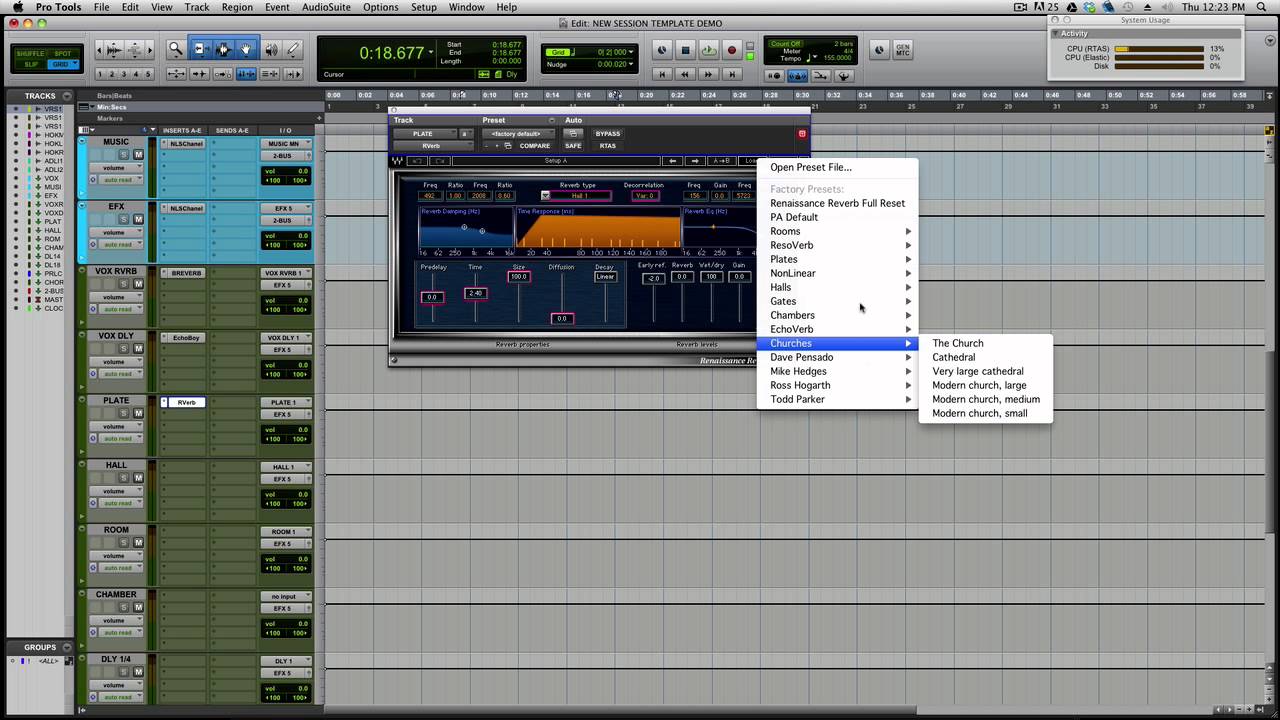Image resolution: width=1280 pixels, height=720 pixels.
Task: Select the Trim tool
Action: tap(200, 49)
